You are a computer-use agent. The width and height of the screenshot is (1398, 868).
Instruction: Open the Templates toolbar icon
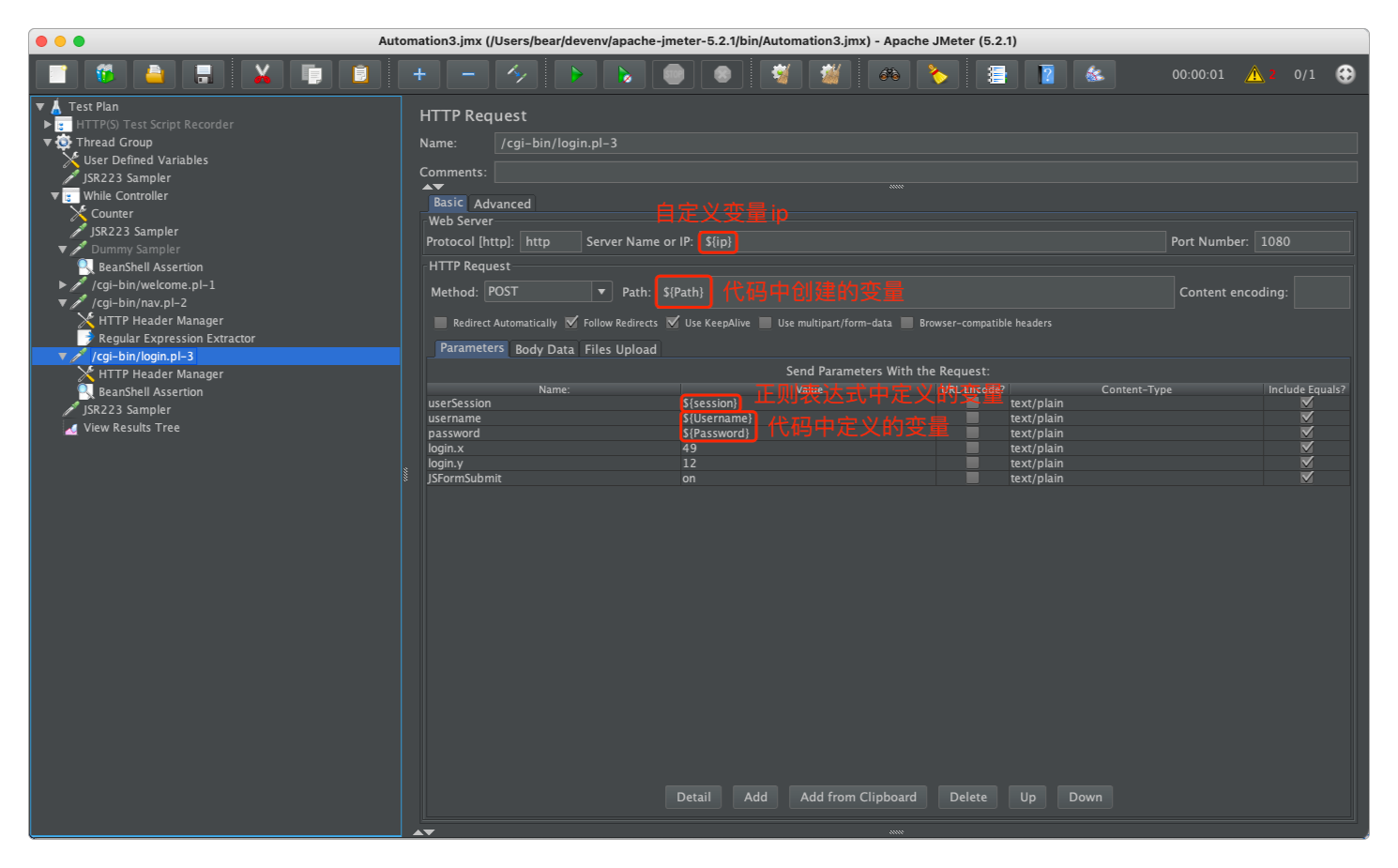point(106,74)
